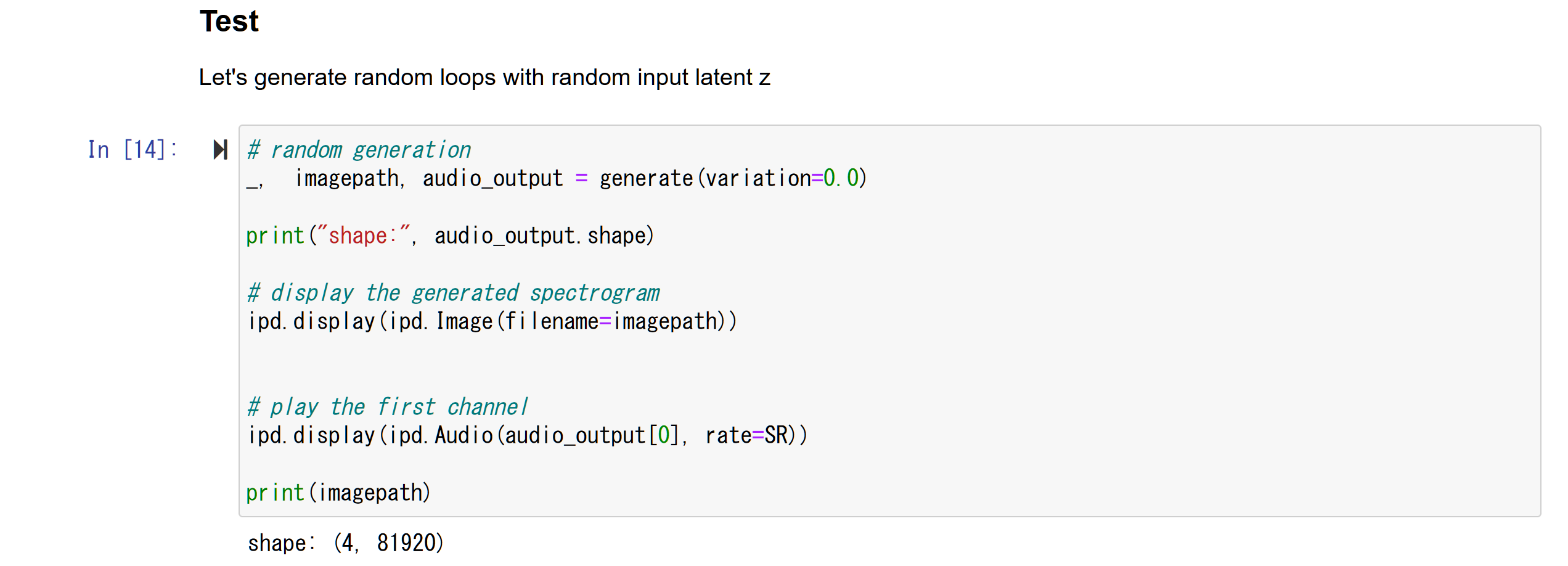This screenshot has height=566, width=1568.
Task: Click the [0] index of audio_output
Action: pos(663,436)
